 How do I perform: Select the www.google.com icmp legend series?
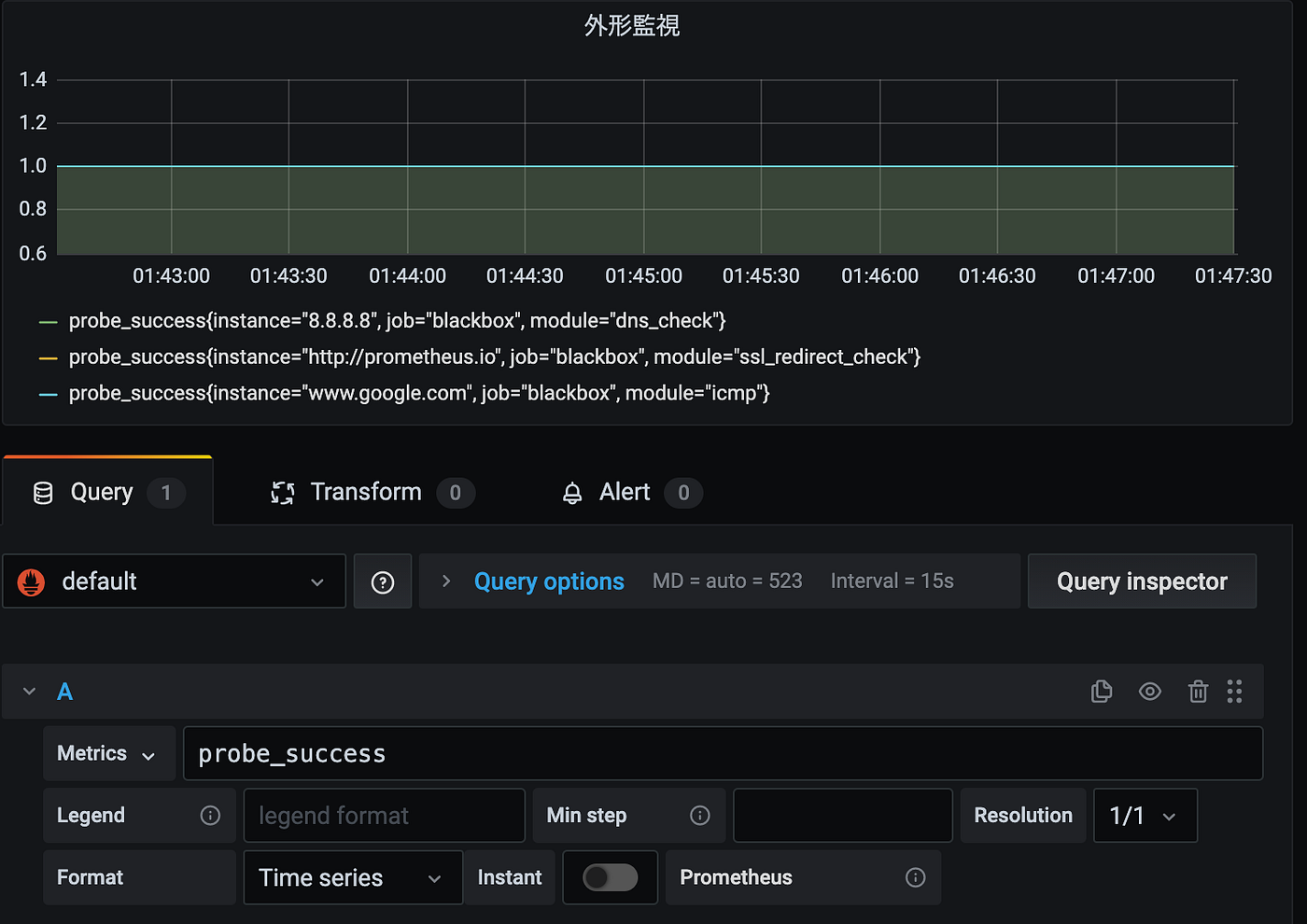pyautogui.click(x=419, y=394)
